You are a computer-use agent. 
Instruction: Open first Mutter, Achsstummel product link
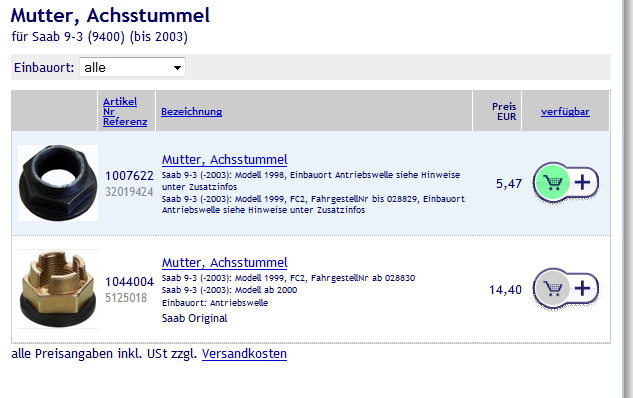224,159
